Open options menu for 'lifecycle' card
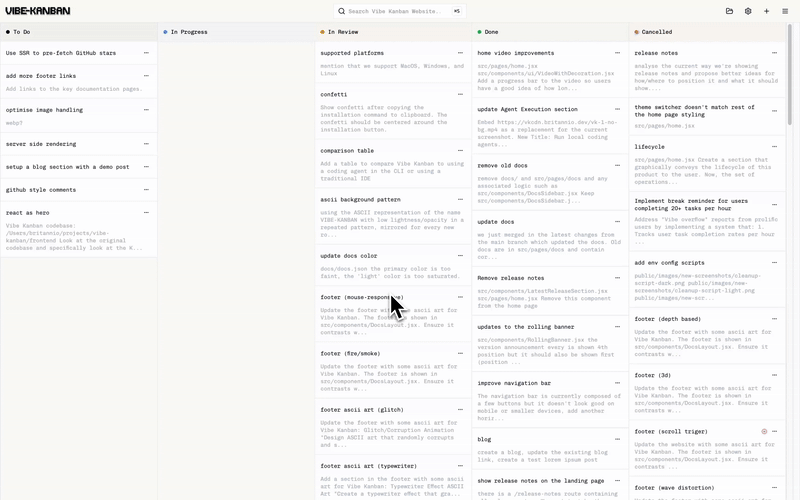This screenshot has width=800, height=500. pos(774,147)
